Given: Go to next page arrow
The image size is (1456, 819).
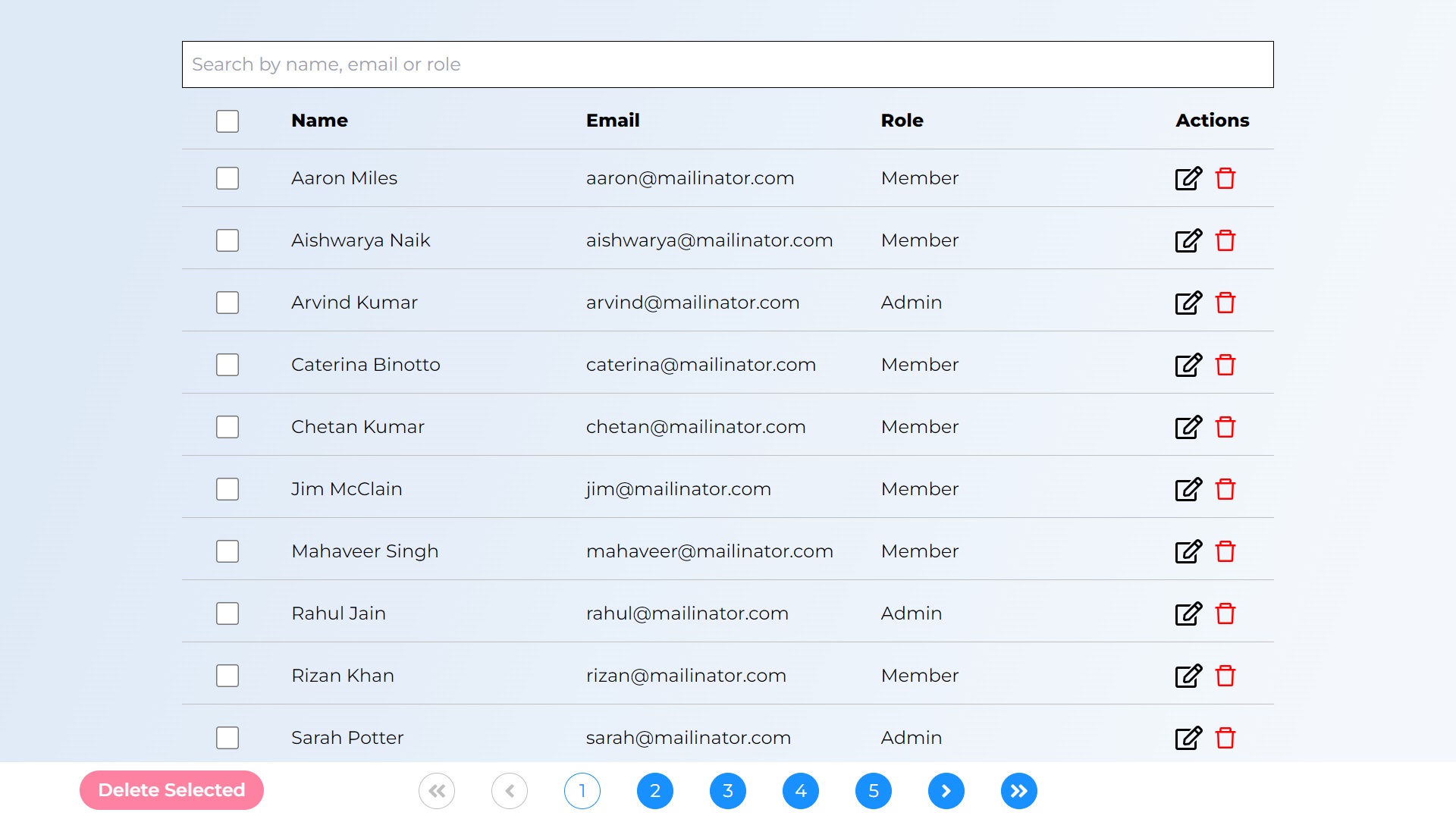Looking at the screenshot, I should pyautogui.click(x=946, y=791).
